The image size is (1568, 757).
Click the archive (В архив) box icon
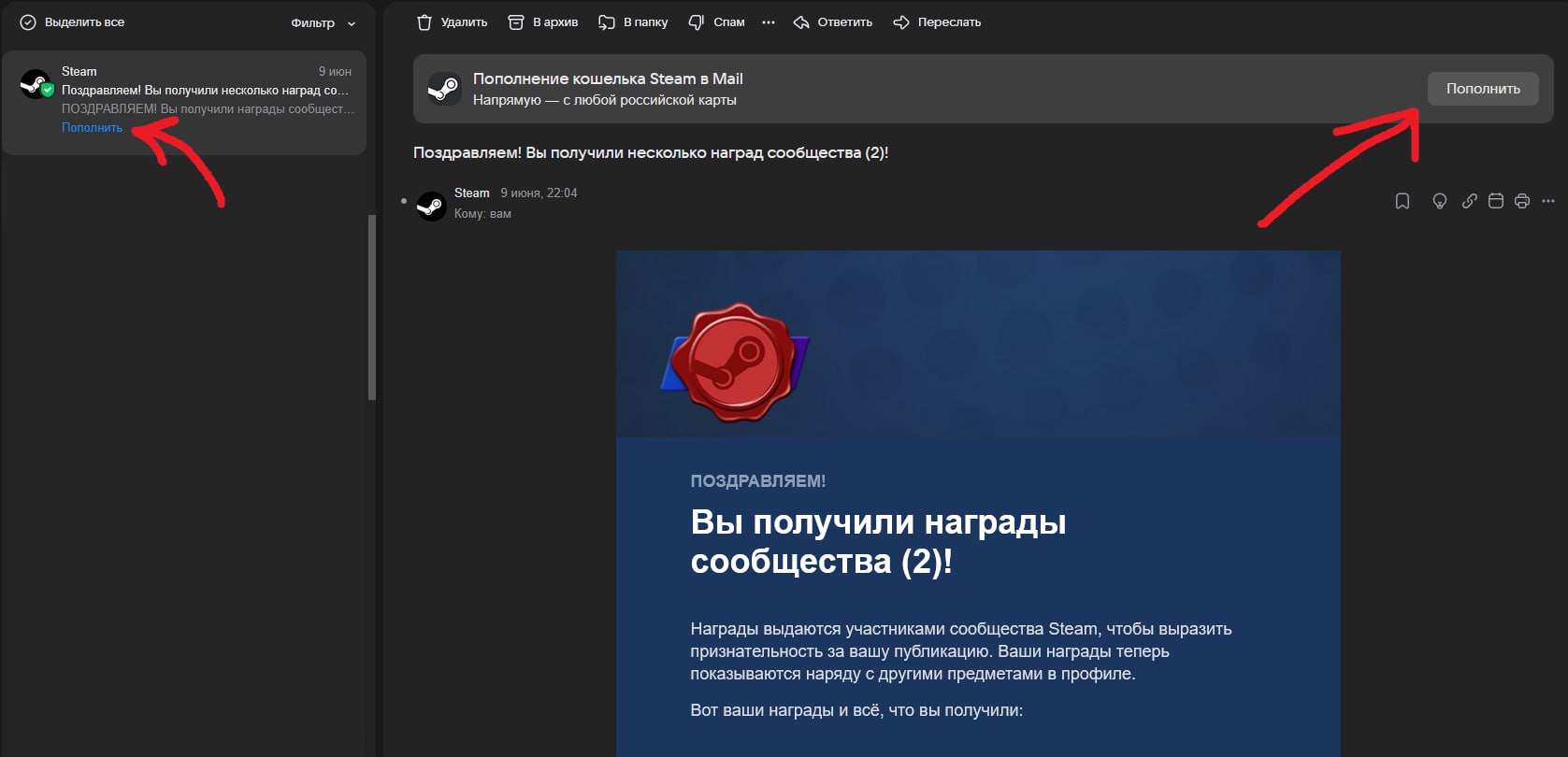pyautogui.click(x=515, y=22)
